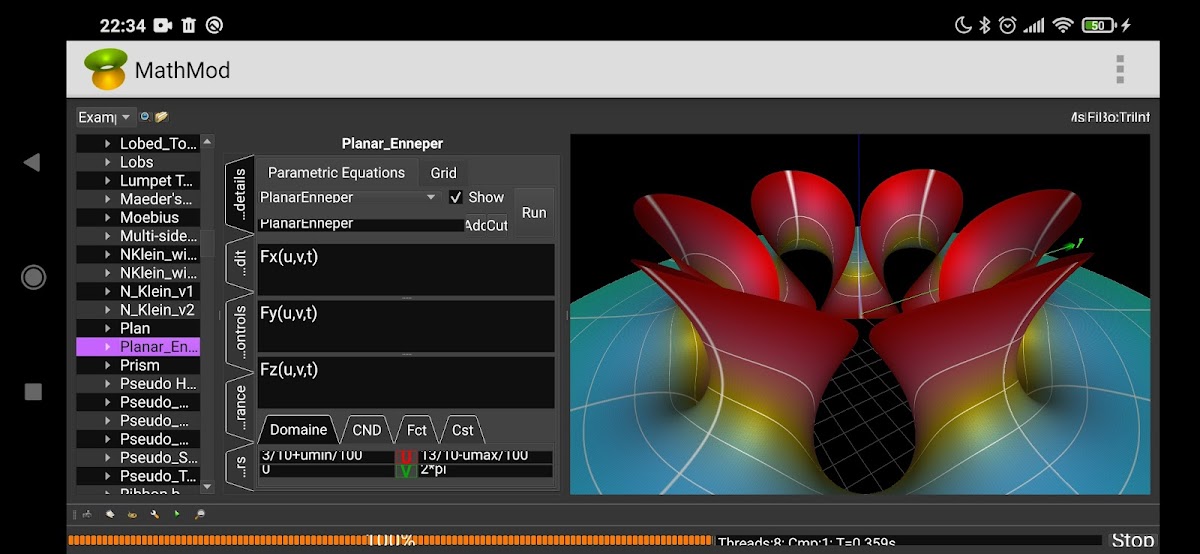Uncheck the Show checkbox
Viewport: 1200px width, 554px height.
pos(456,197)
